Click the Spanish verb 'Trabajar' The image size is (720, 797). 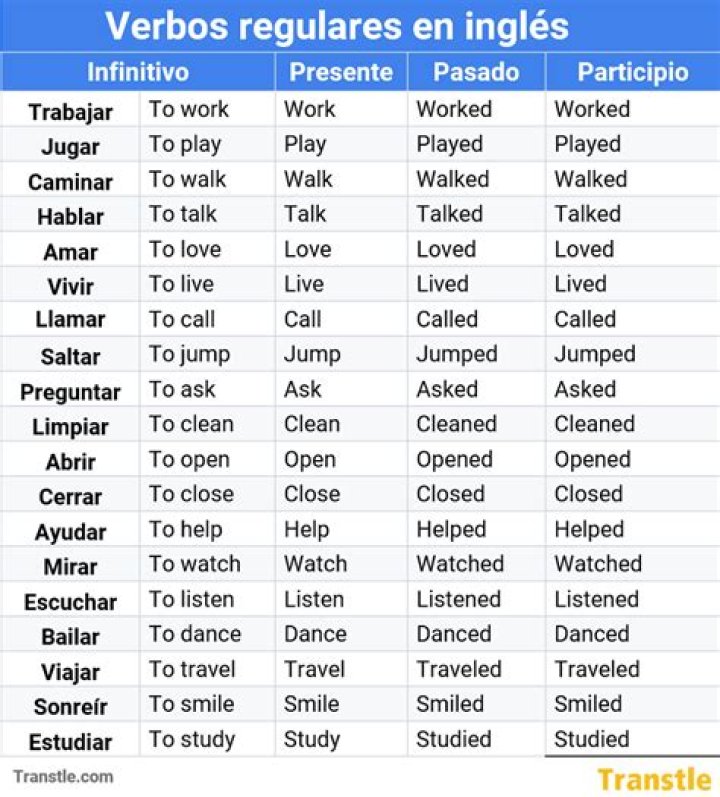coord(70,111)
